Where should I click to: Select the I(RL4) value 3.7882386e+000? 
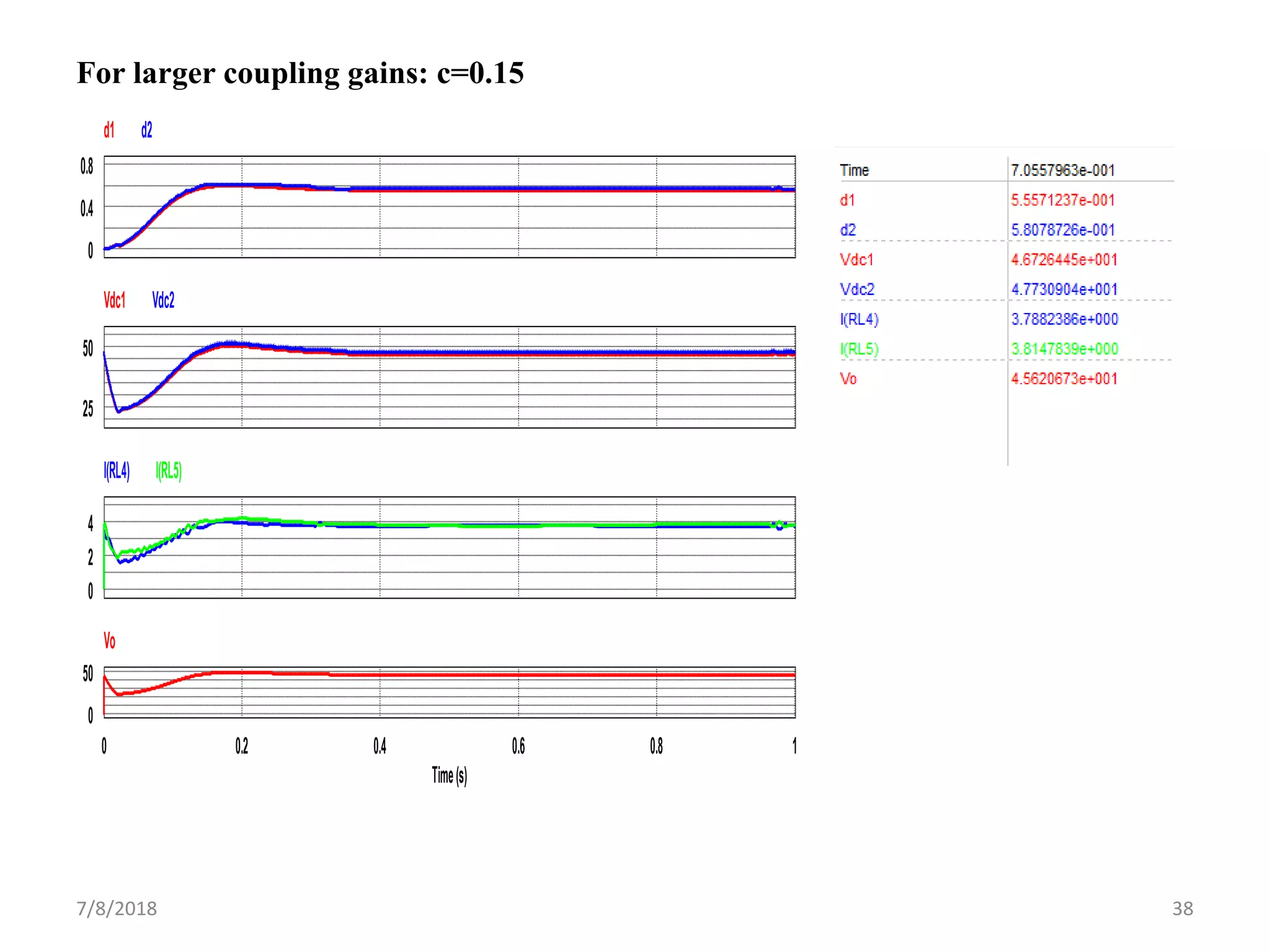[1065, 319]
